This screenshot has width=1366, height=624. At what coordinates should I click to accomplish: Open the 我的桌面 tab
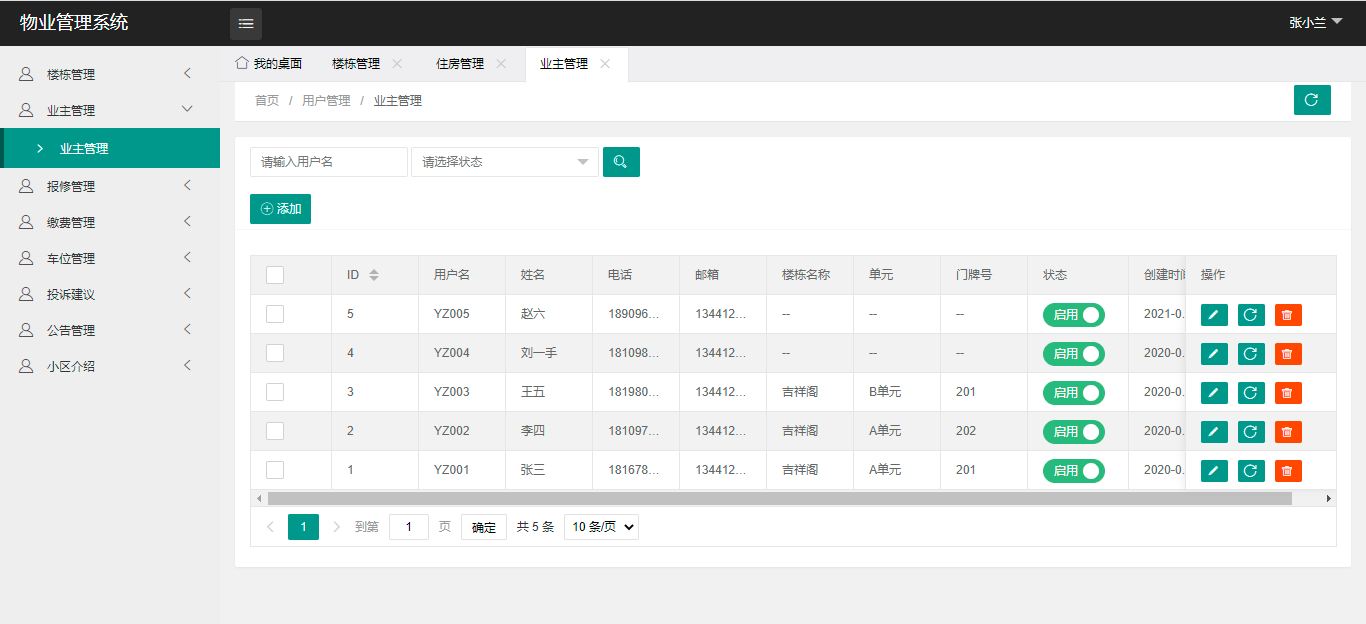[268, 64]
